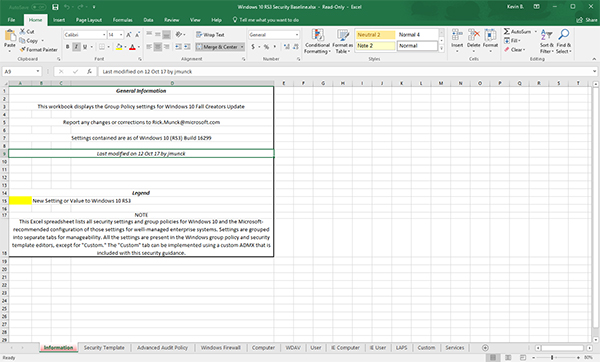The width and height of the screenshot is (600, 362).
Task: Decrease the cell indent
Action: (178, 47)
